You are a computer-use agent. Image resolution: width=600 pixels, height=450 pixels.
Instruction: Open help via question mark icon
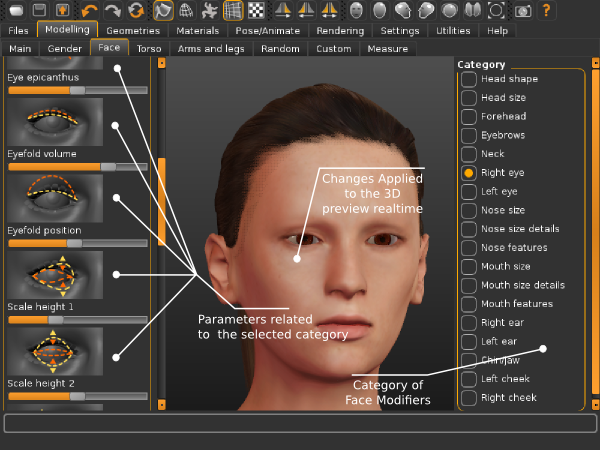coord(546,11)
